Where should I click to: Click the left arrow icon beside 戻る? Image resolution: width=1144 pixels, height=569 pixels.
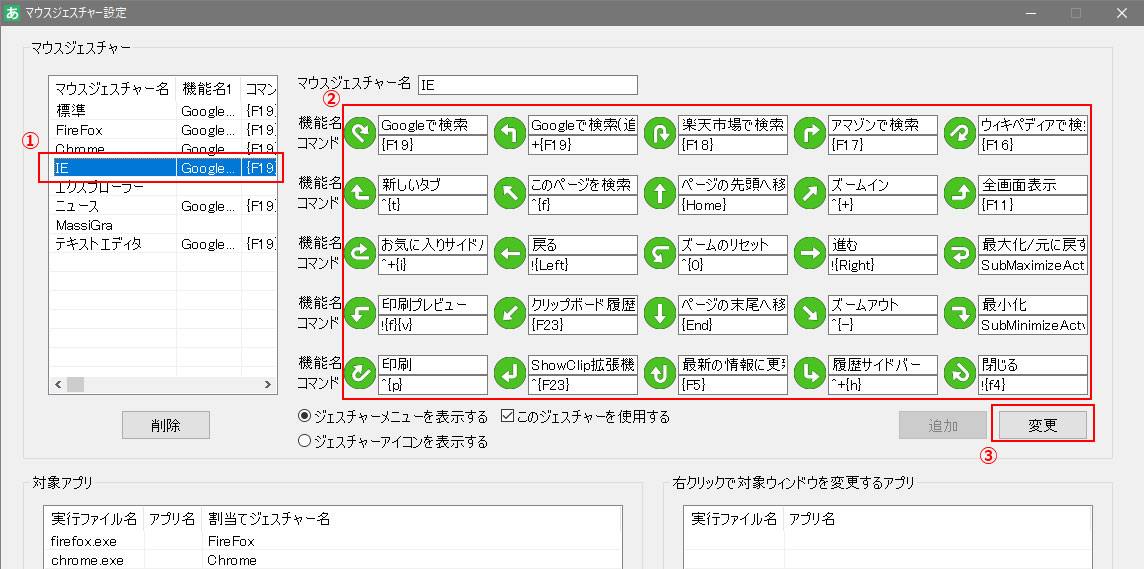click(x=509, y=252)
